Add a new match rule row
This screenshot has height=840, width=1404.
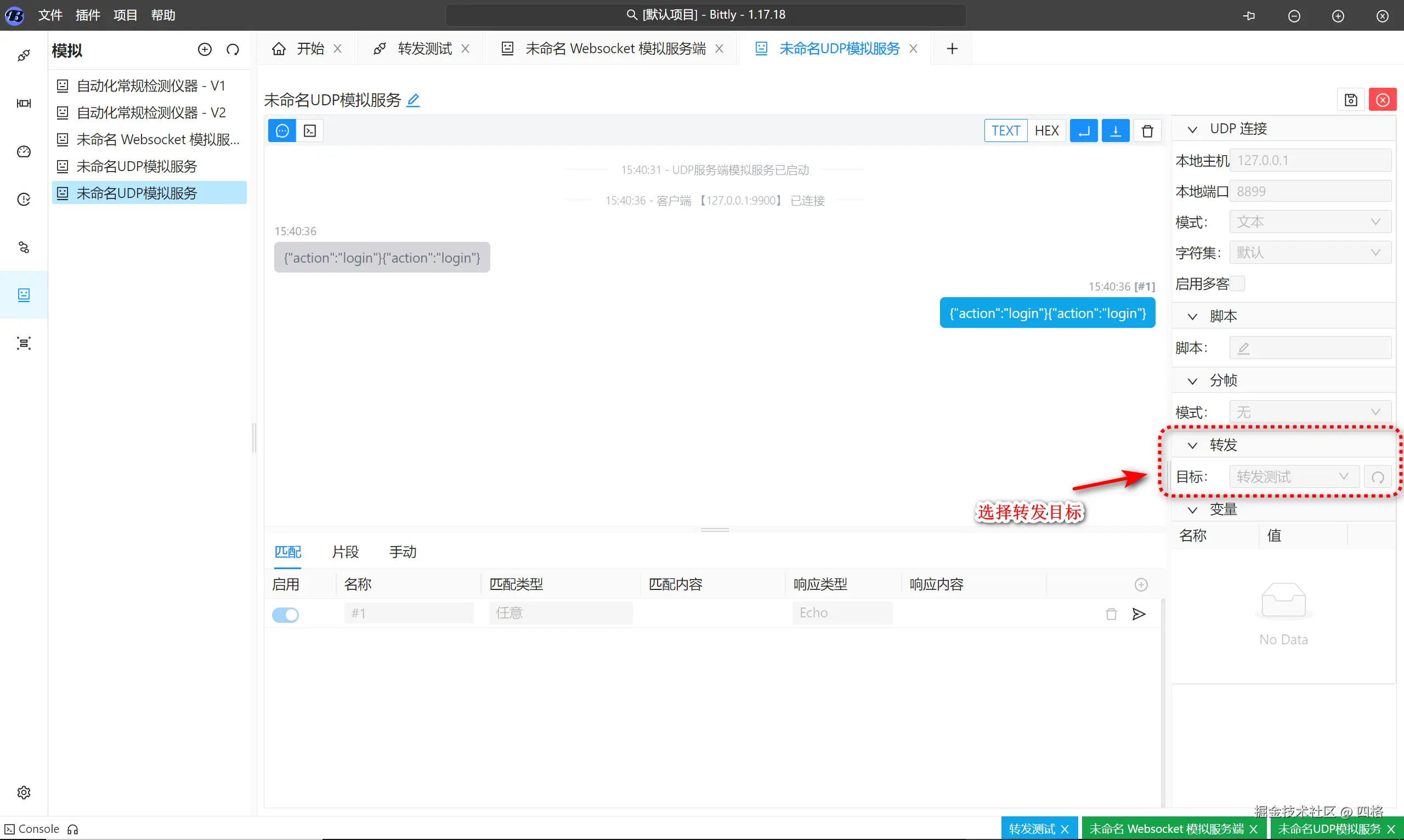(x=1141, y=584)
